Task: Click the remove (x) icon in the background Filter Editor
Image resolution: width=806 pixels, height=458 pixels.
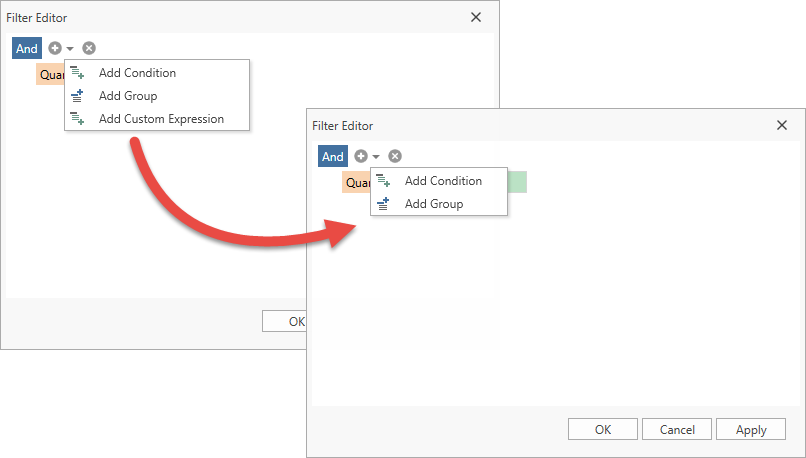Action: click(x=89, y=48)
